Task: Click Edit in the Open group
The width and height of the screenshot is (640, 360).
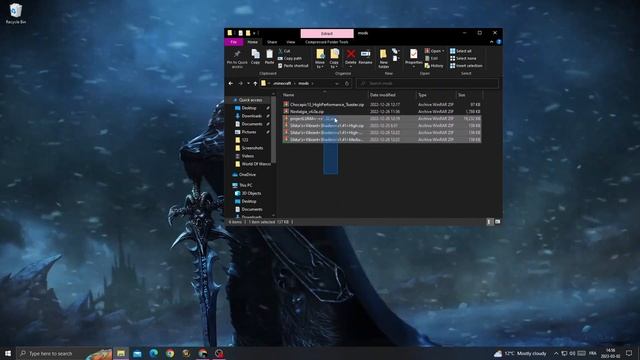Action: point(431,58)
